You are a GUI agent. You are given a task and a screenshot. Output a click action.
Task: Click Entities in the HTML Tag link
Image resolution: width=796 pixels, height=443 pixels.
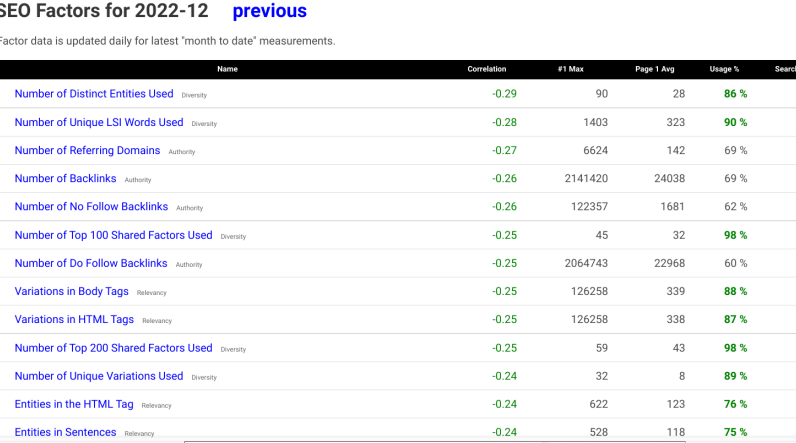[x=74, y=404]
